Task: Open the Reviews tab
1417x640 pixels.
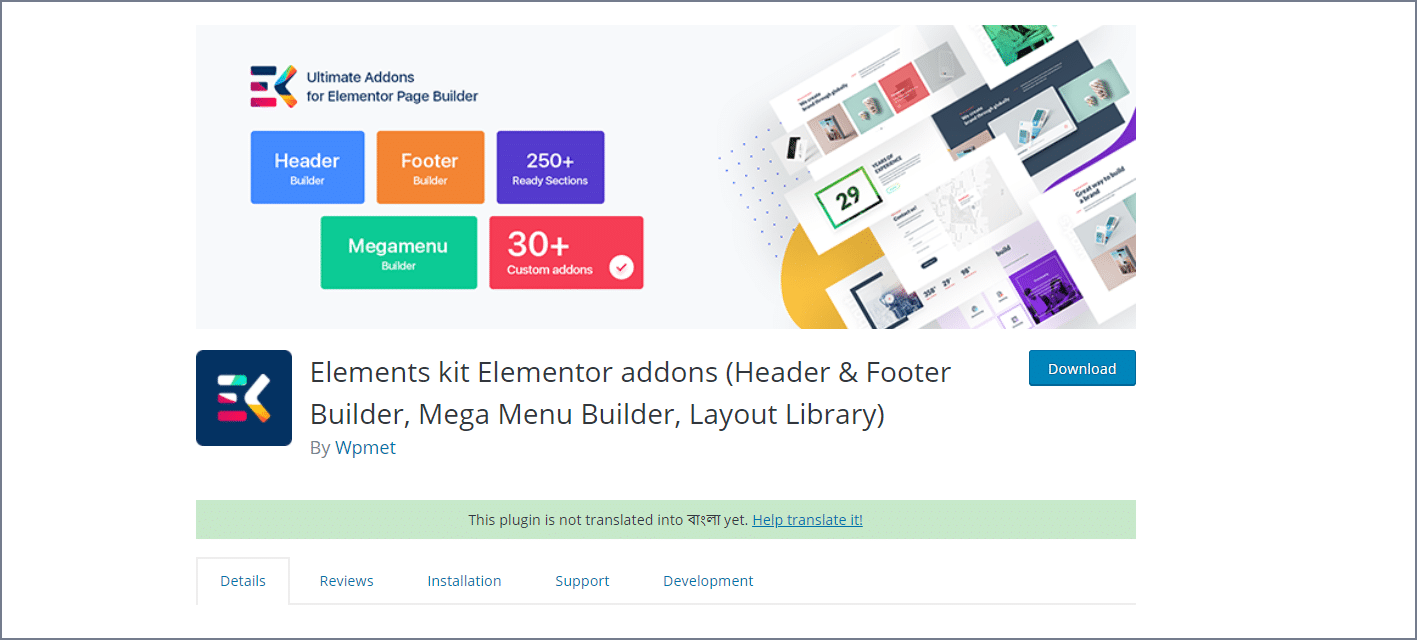Action: (x=346, y=580)
